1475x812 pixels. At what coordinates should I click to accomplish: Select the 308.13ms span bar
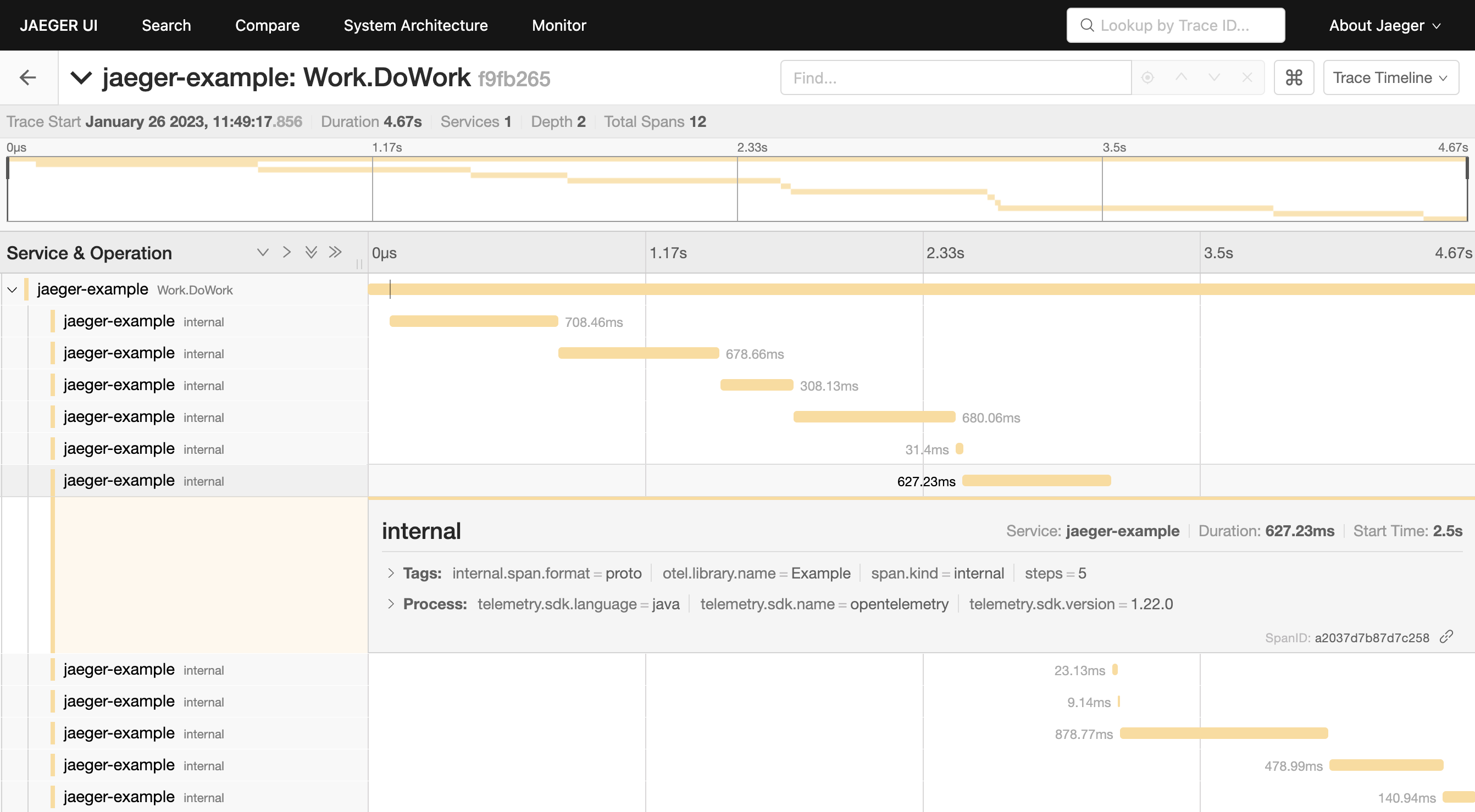(756, 385)
